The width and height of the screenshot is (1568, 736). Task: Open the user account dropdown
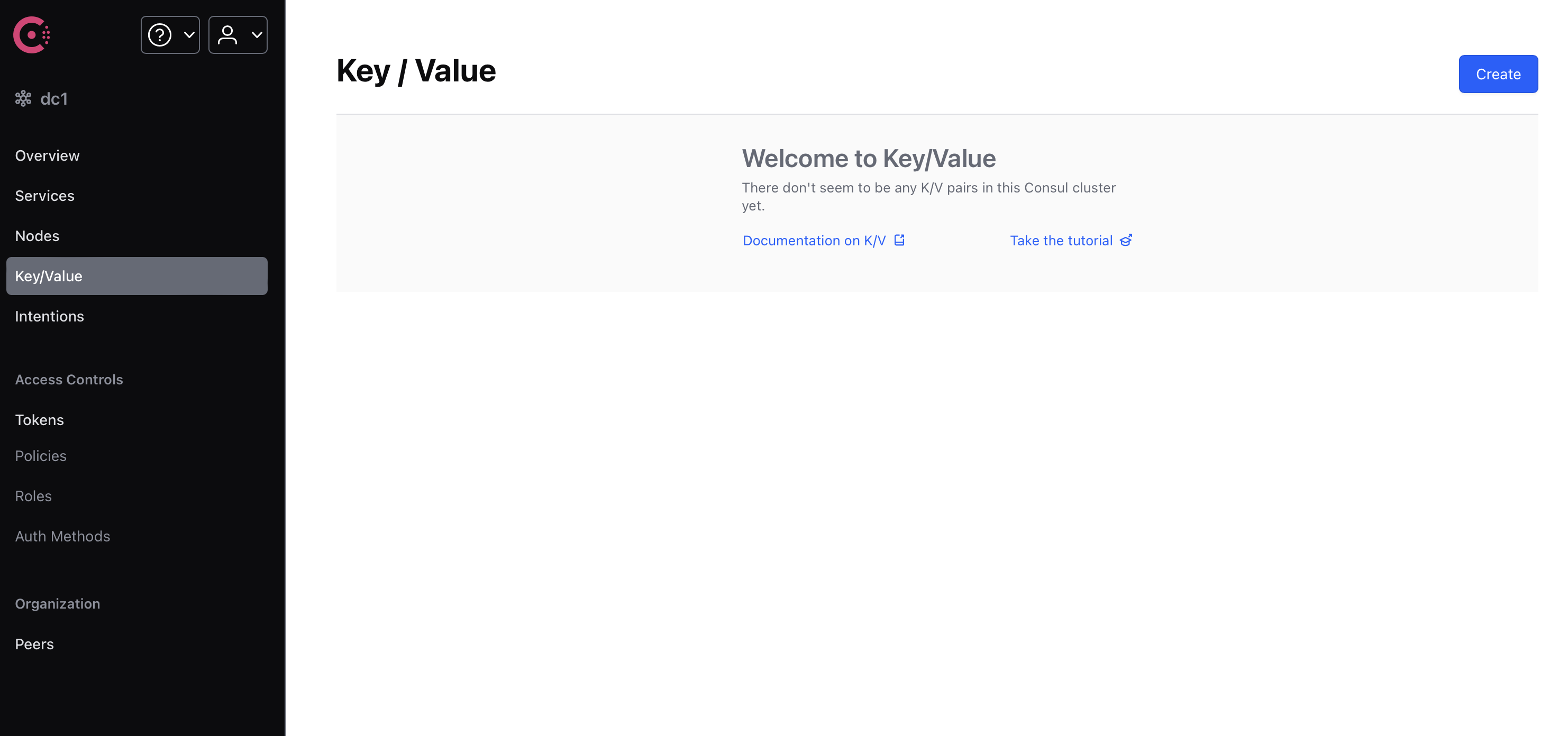[238, 35]
